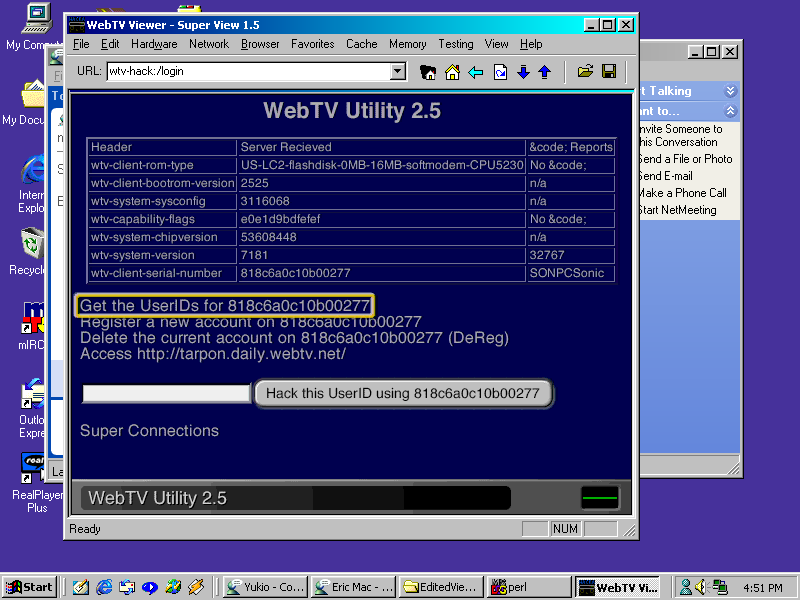This screenshot has height=600, width=800.
Task: Open the Windows Start menu
Action: click(x=29, y=587)
